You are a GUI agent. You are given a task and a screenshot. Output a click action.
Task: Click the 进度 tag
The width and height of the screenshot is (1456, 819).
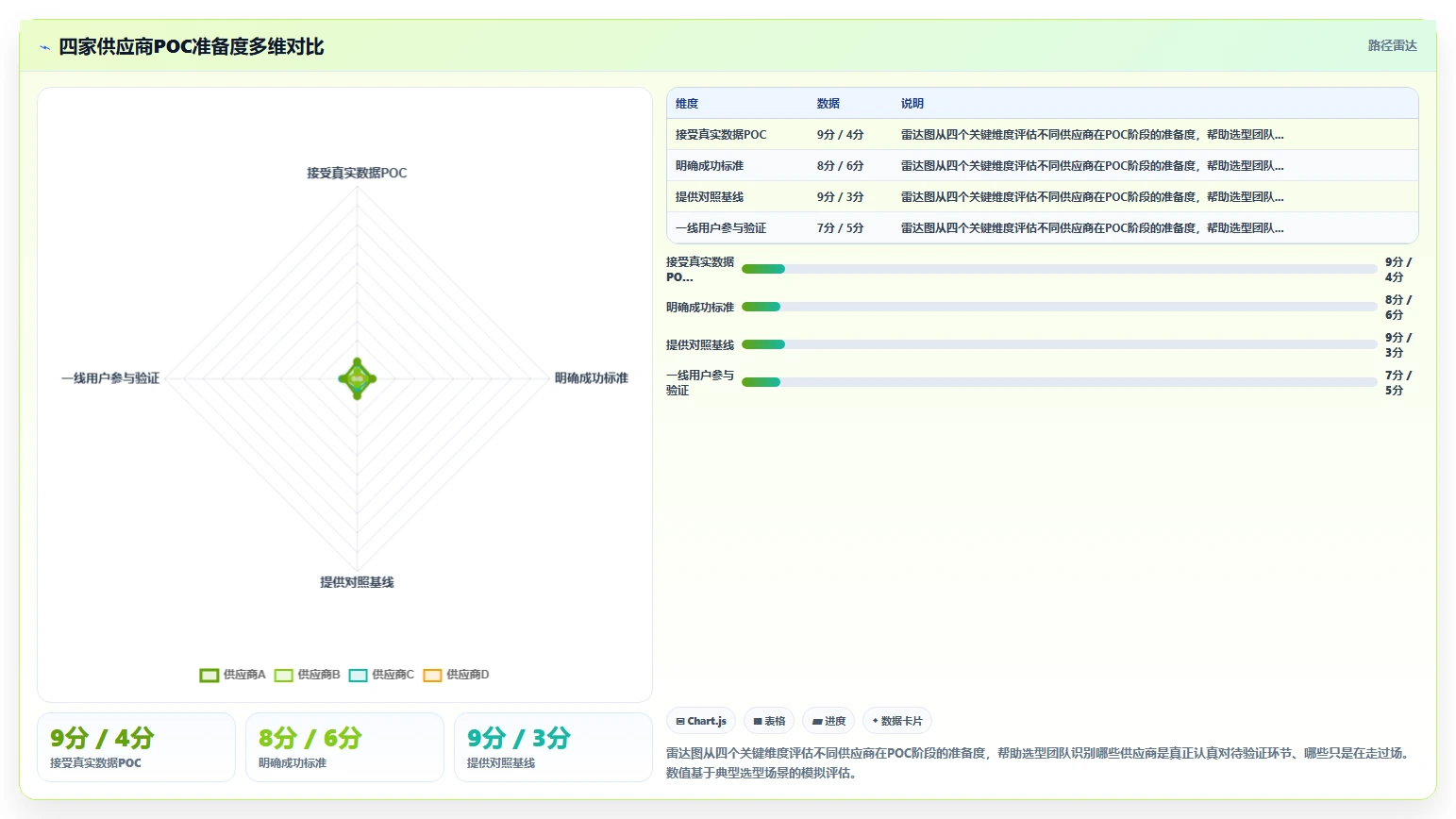[x=828, y=721]
